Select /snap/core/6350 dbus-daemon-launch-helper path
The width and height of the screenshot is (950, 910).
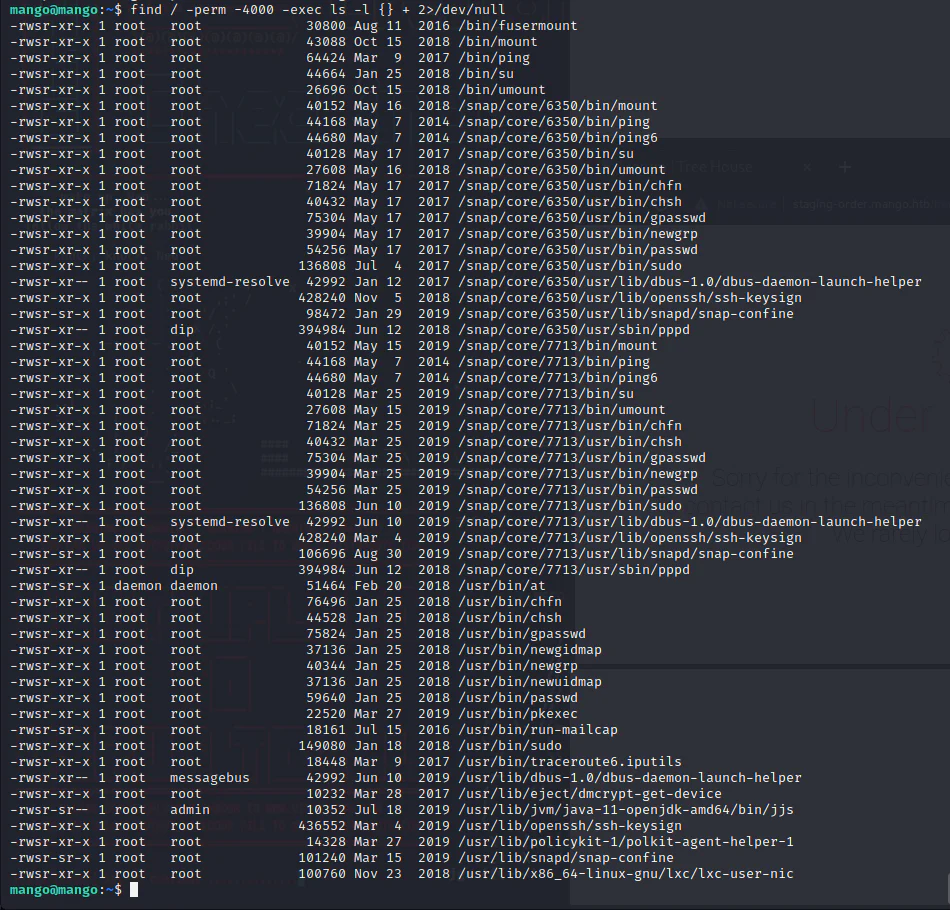click(690, 282)
